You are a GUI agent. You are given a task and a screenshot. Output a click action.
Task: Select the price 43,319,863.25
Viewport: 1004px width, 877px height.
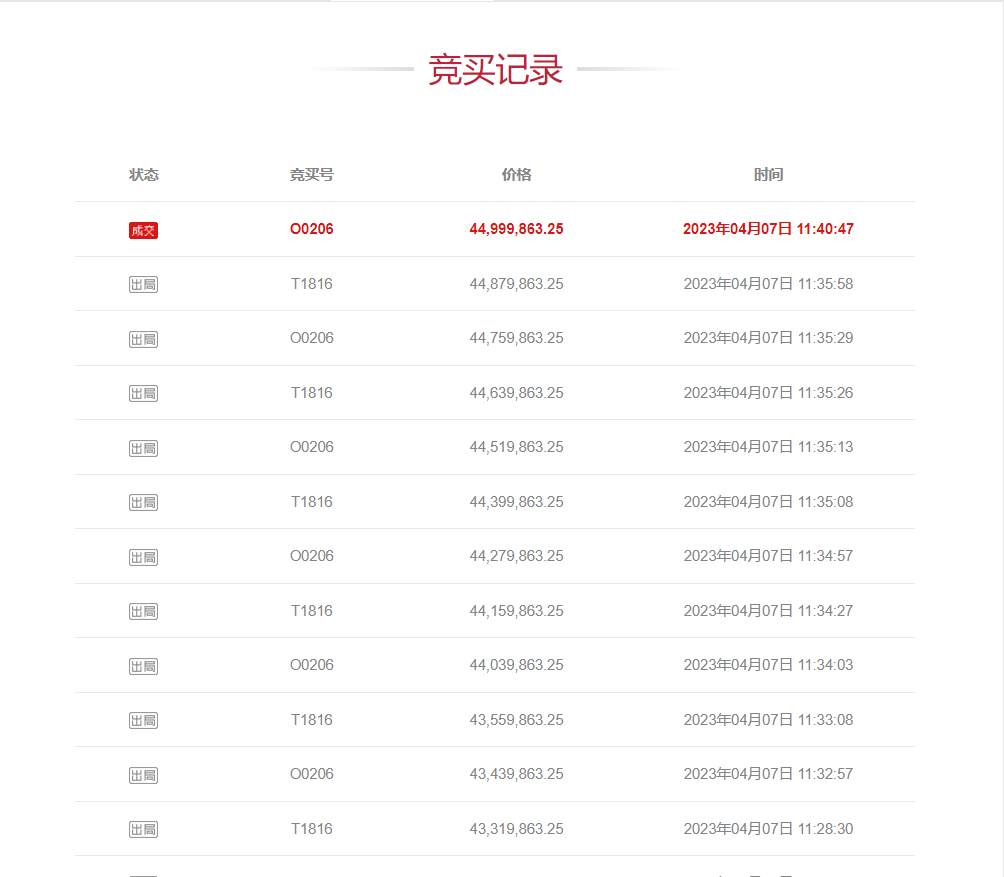[516, 829]
